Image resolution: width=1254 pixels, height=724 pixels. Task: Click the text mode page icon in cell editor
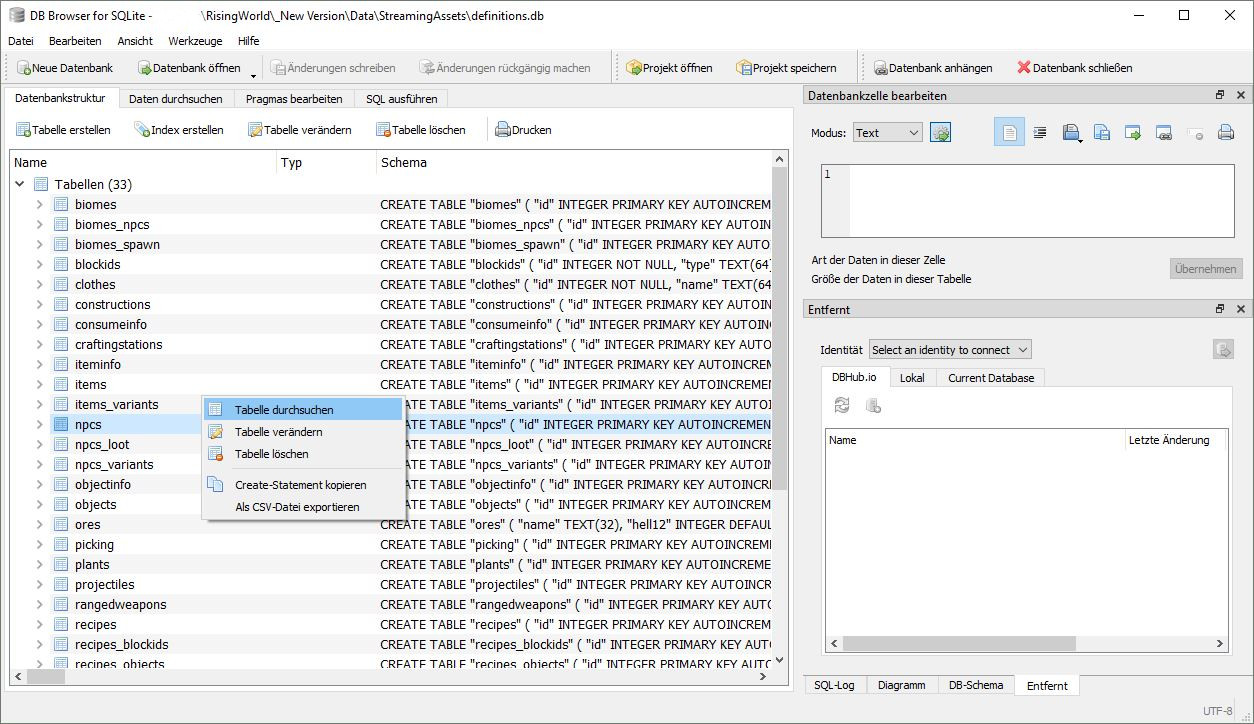point(1009,132)
